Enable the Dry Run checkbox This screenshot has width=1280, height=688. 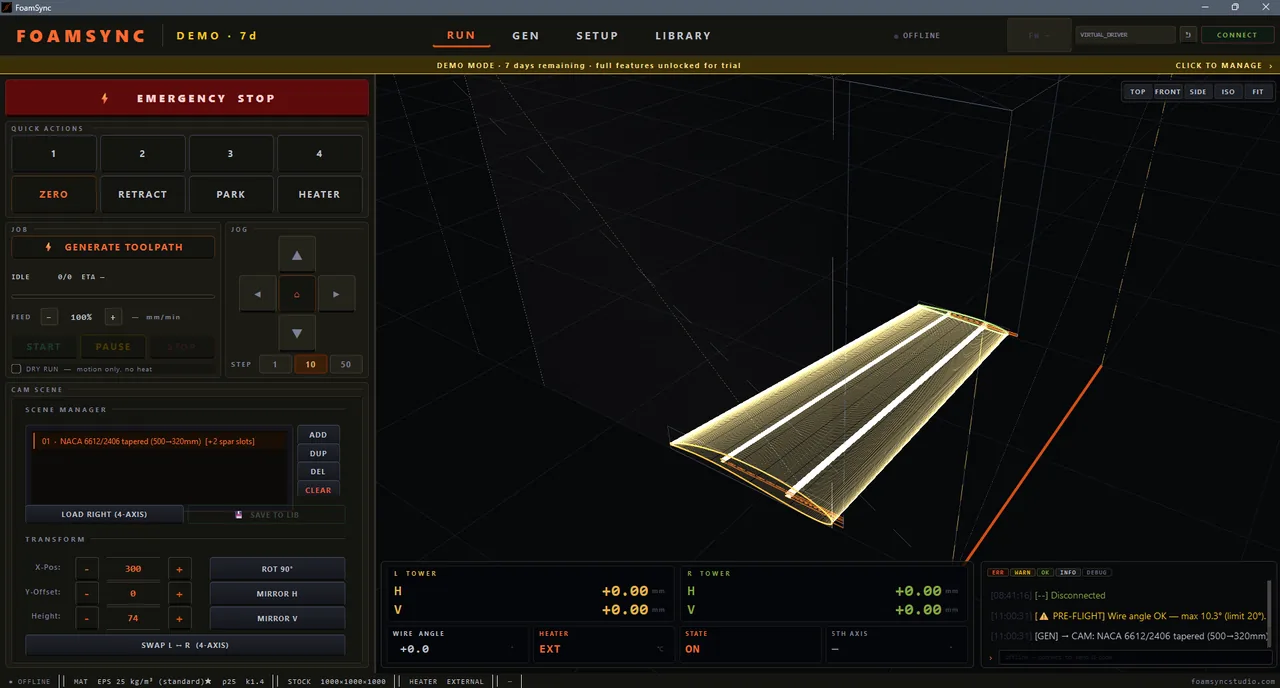(16, 369)
